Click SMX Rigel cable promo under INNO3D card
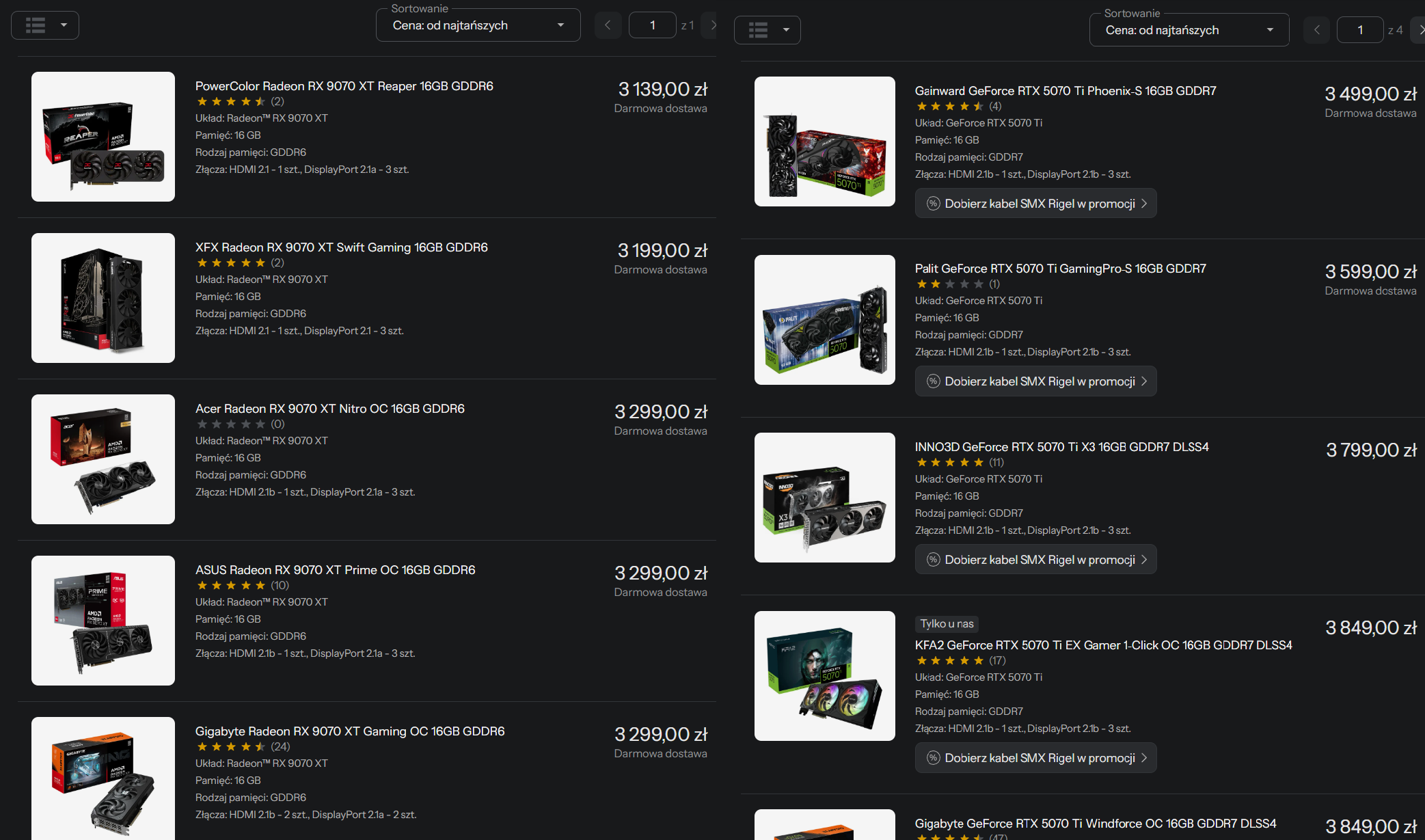Image resolution: width=1425 pixels, height=840 pixels. coord(1036,560)
